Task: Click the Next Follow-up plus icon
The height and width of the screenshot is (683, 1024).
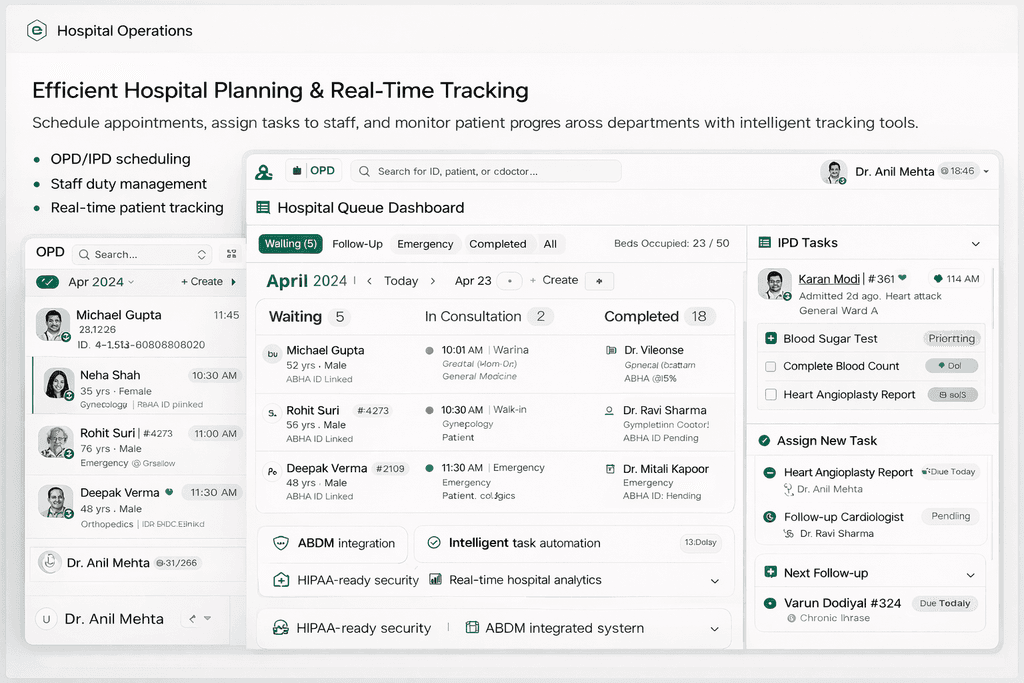Action: click(770, 573)
